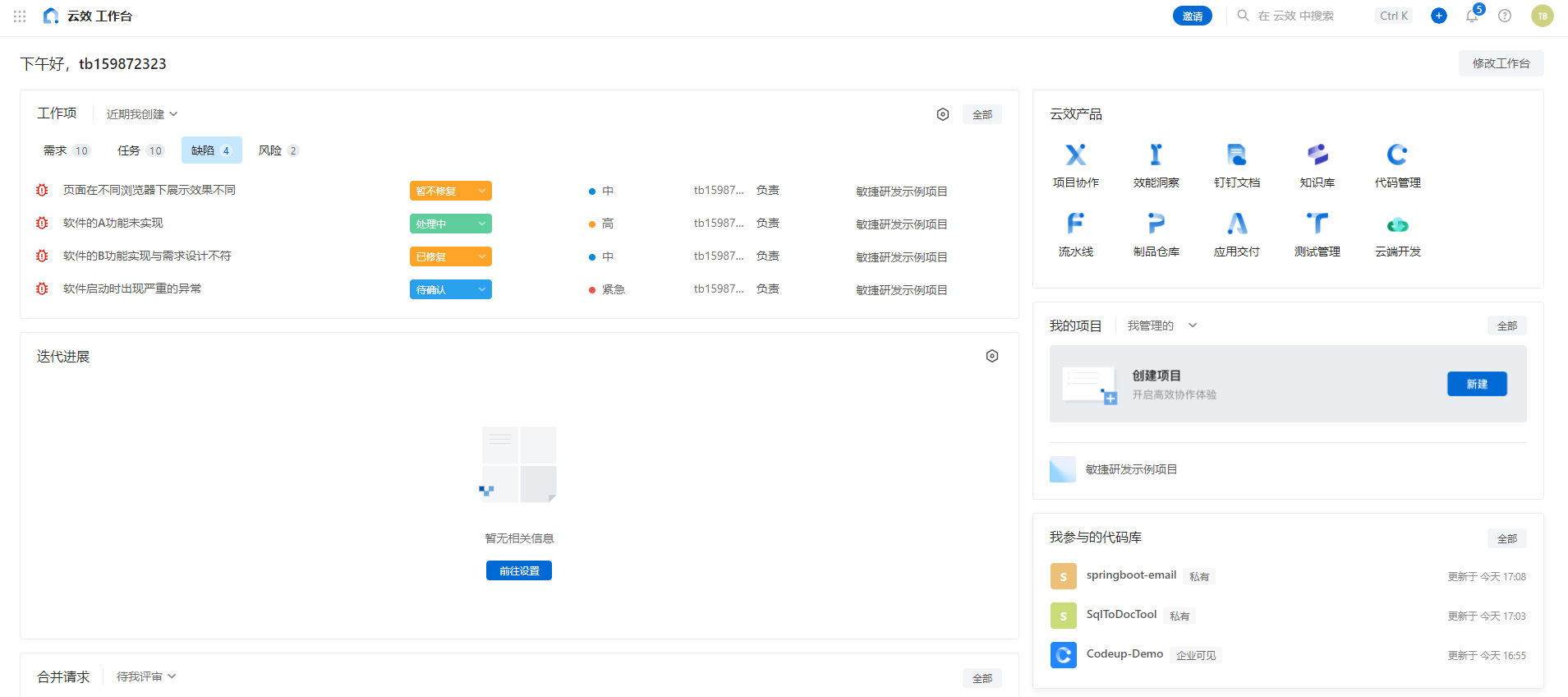The width and height of the screenshot is (1568, 697).
Task: Click SqlToDocTool repository icon
Action: [x=1063, y=616]
